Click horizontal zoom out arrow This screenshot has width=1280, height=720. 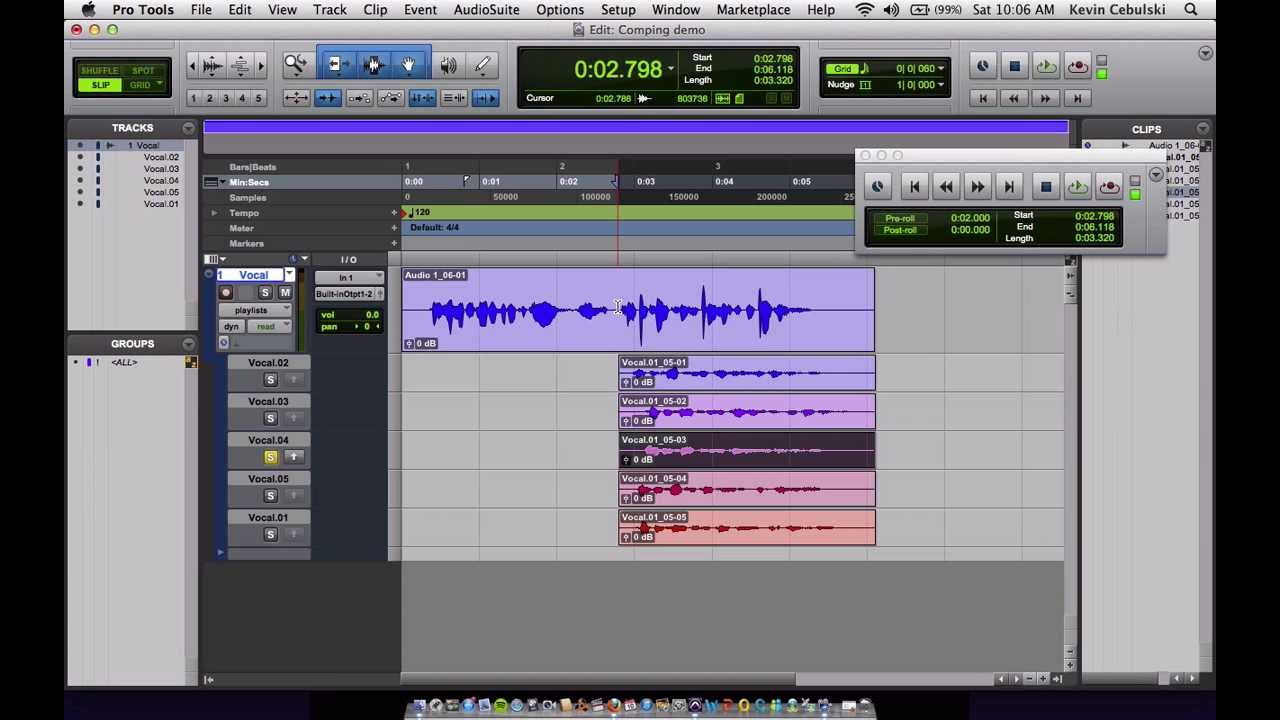[193, 66]
